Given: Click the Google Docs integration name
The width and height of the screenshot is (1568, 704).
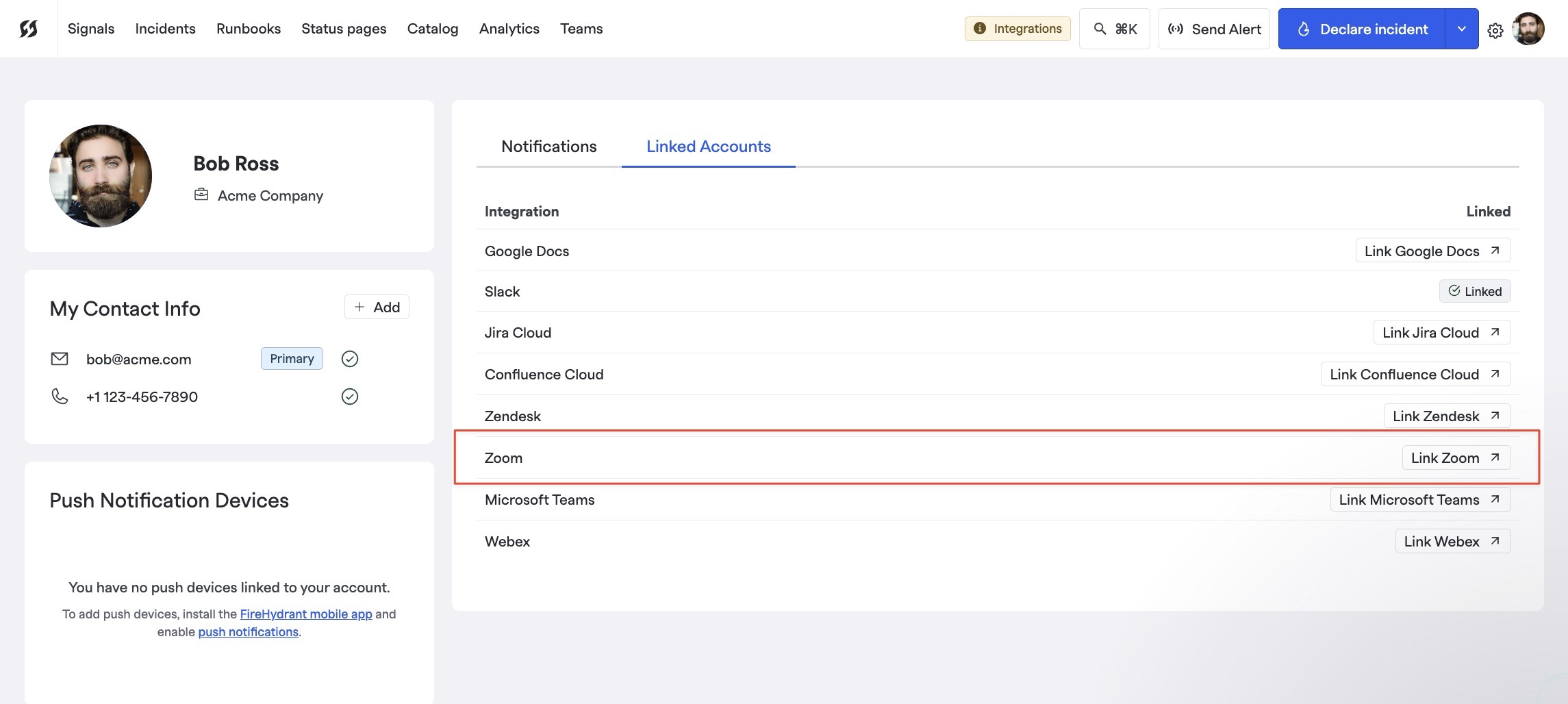Looking at the screenshot, I should click(x=527, y=251).
